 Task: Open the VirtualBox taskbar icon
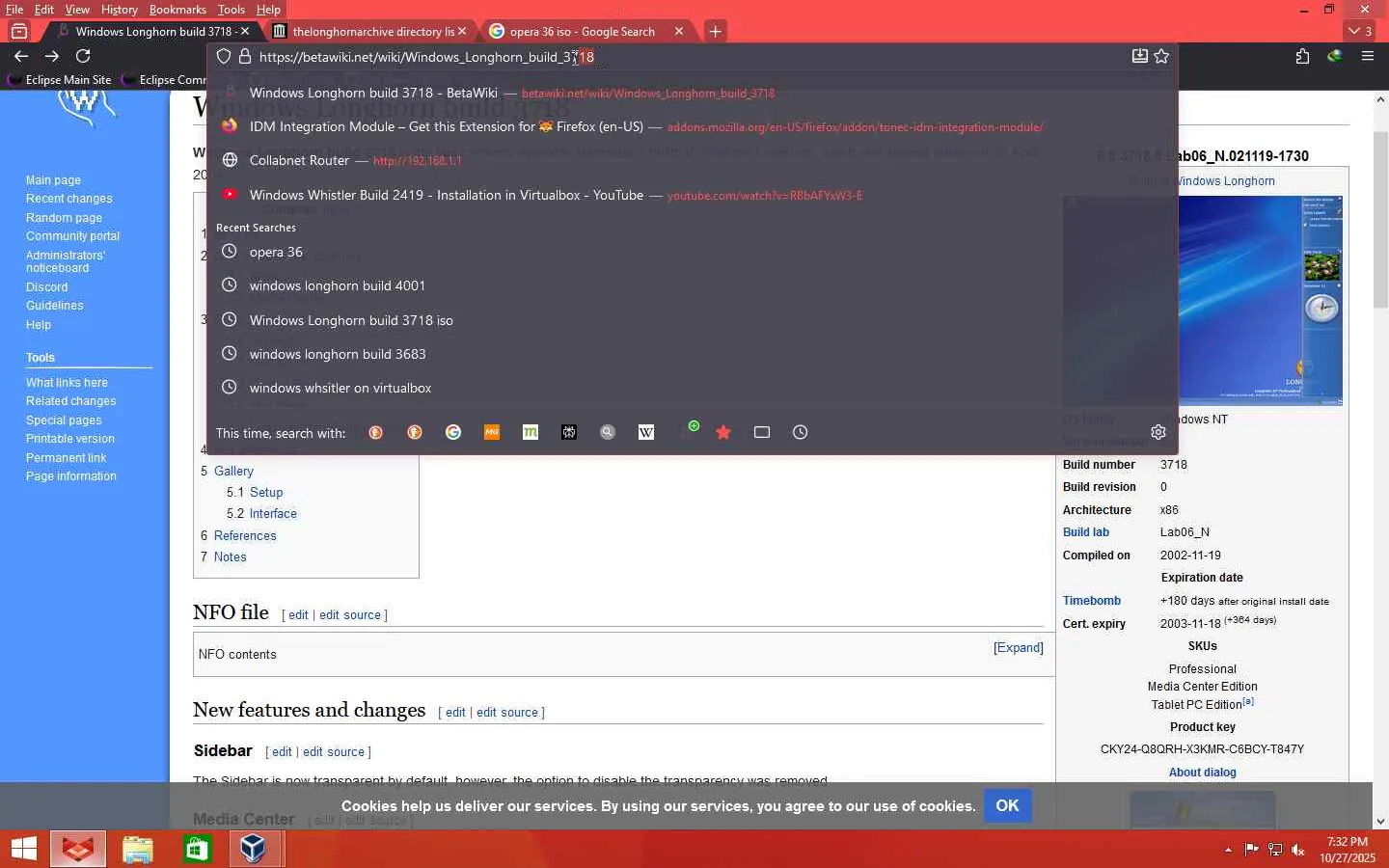pos(254,849)
